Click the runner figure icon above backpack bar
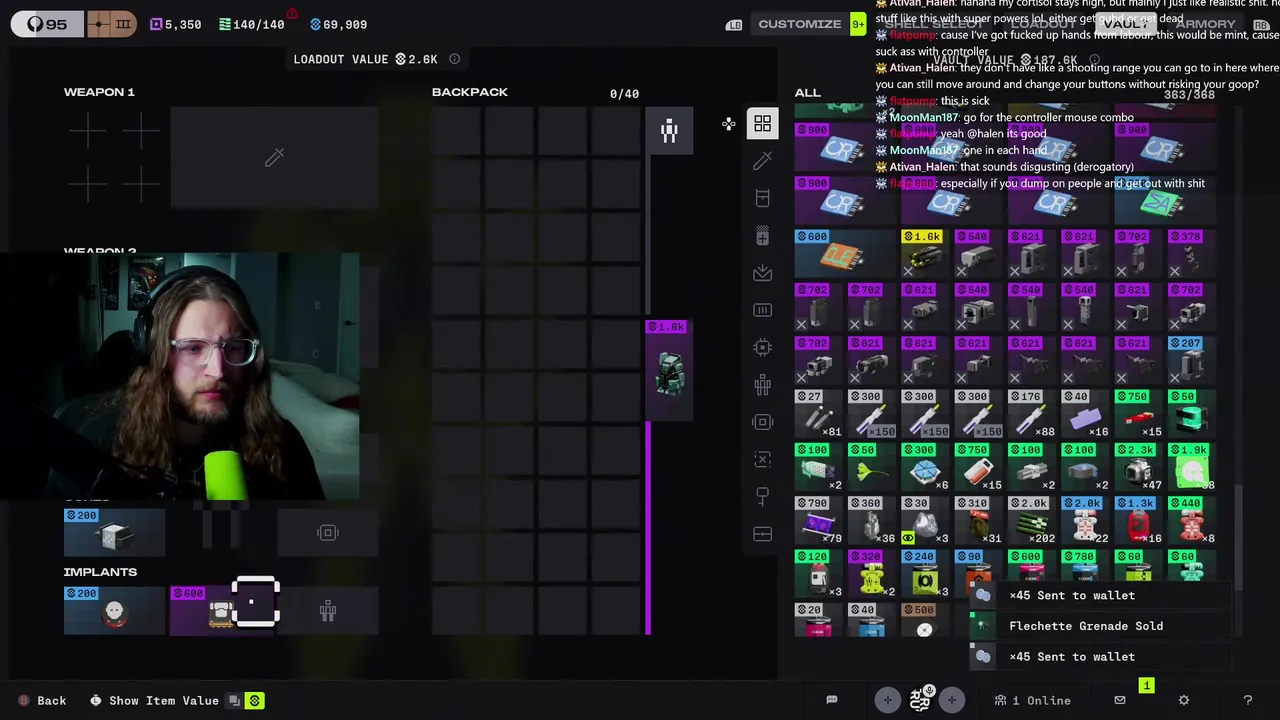Screen dimensions: 1280x720 click(x=669, y=130)
